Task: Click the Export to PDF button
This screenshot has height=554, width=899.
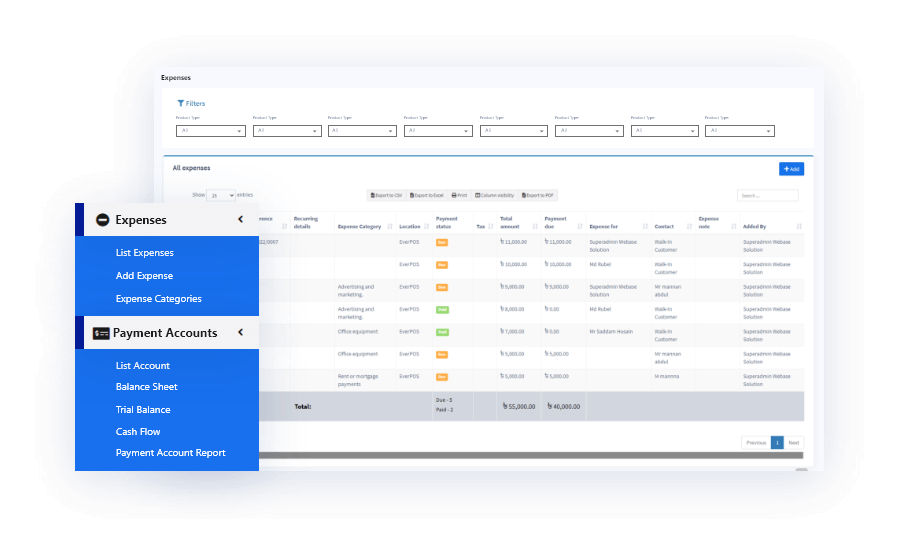Action: 535,195
